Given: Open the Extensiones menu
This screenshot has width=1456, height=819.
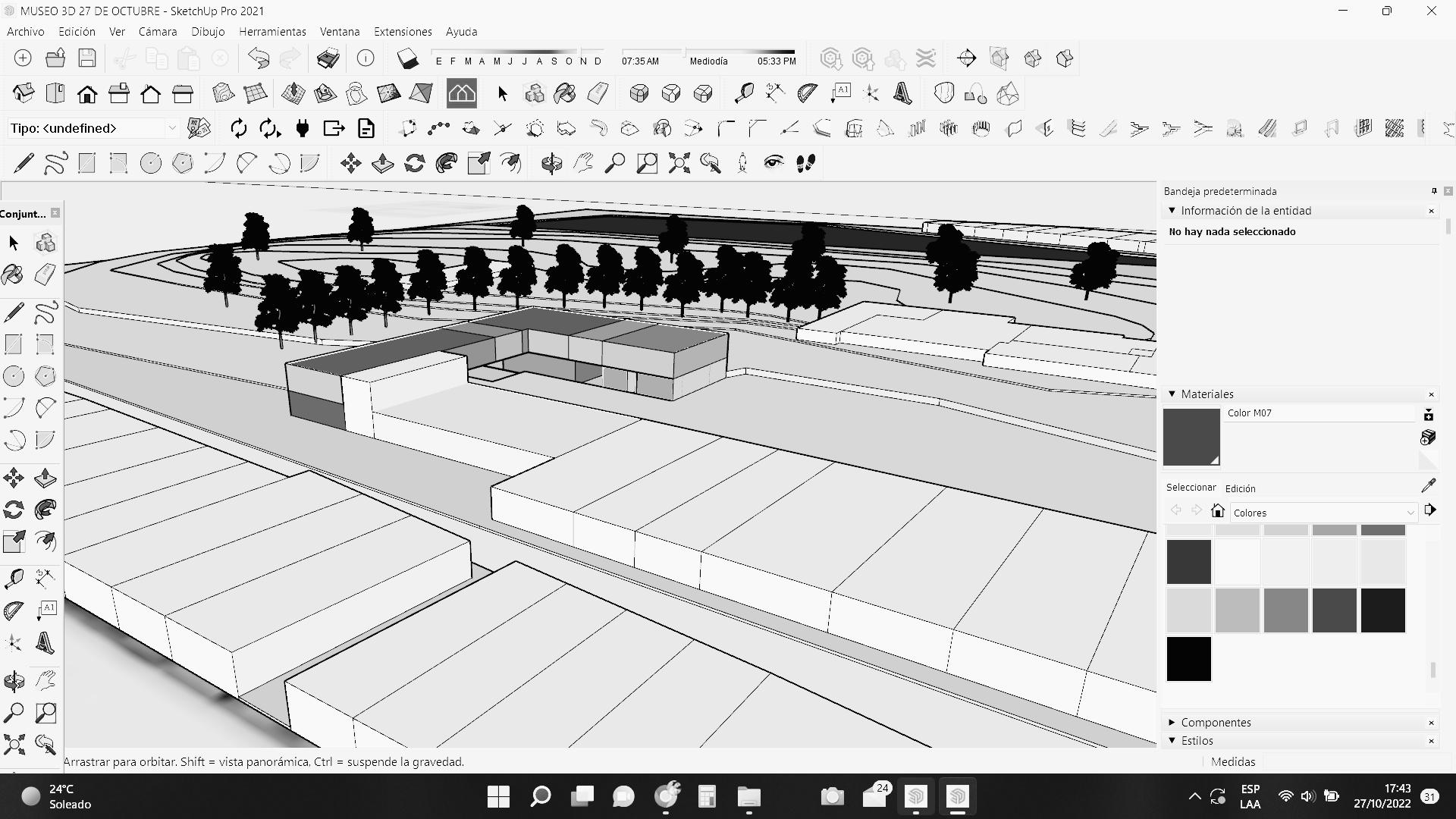Looking at the screenshot, I should tap(402, 32).
